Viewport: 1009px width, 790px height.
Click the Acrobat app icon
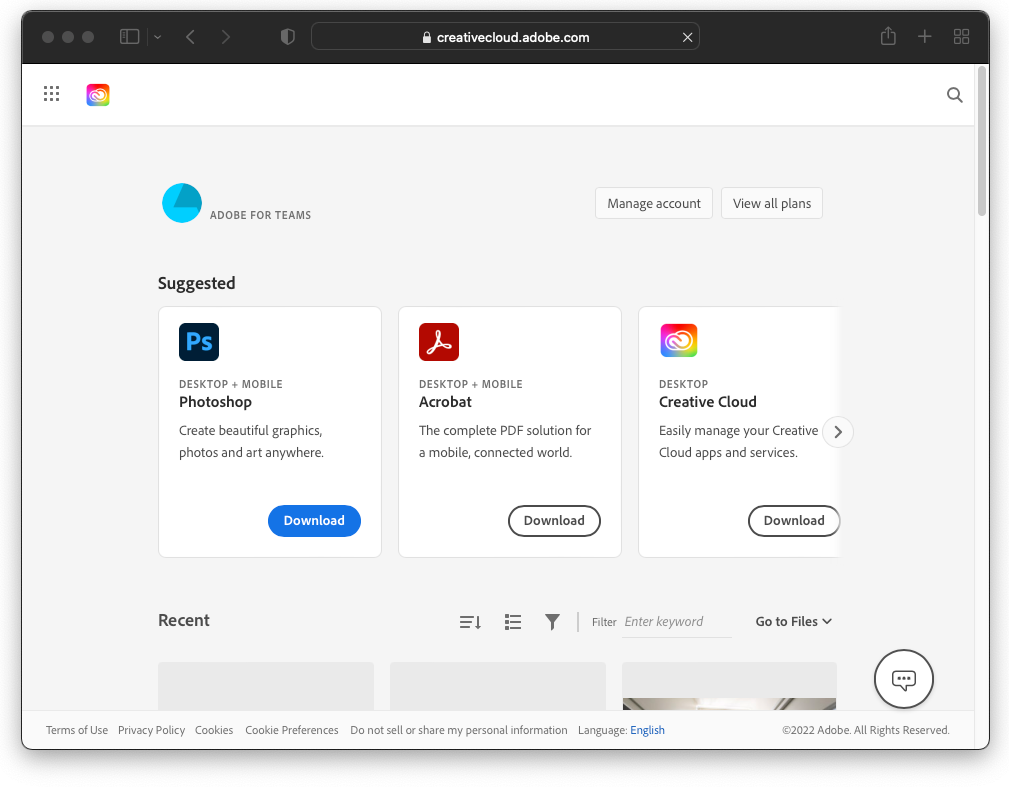click(x=439, y=342)
